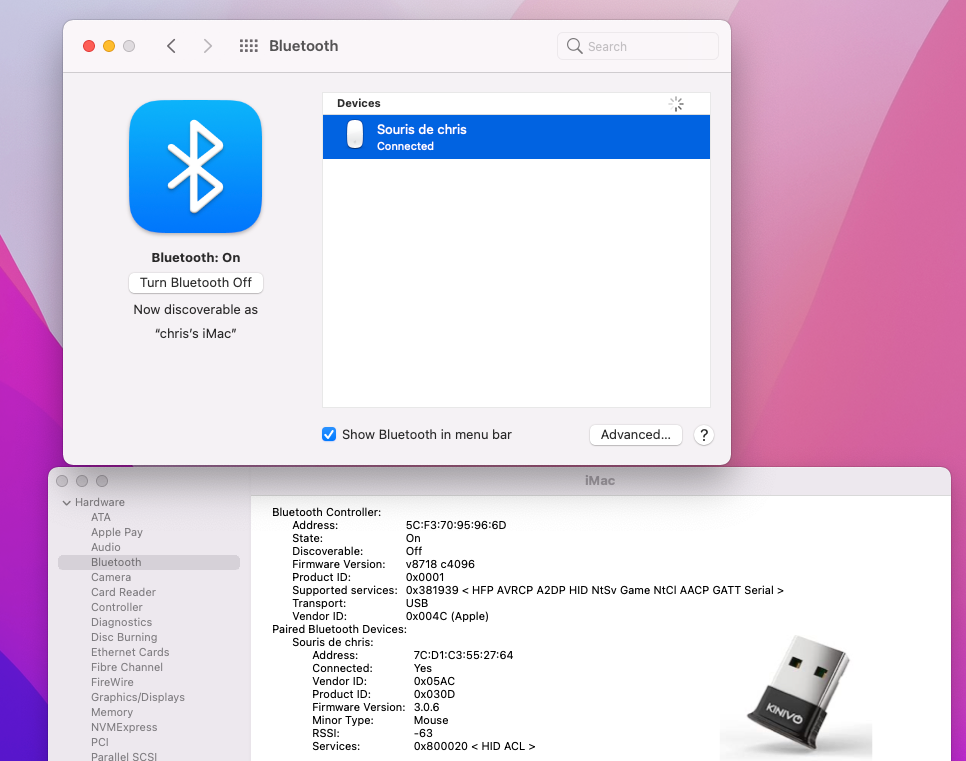Click mouse address 7C:D1:C3:55:27:64
This screenshot has width=966, height=761.
(x=463, y=656)
